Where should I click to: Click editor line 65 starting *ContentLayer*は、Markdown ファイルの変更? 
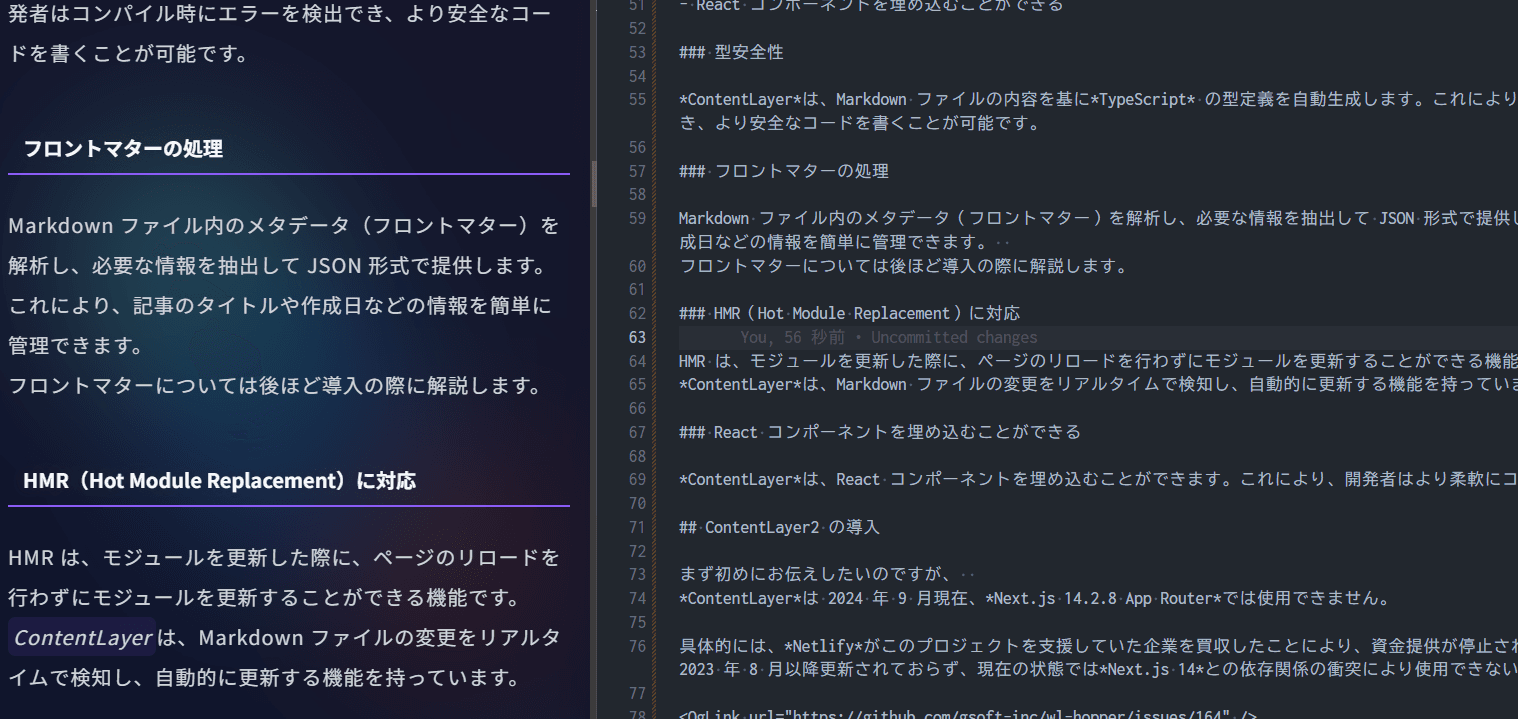click(1098, 385)
